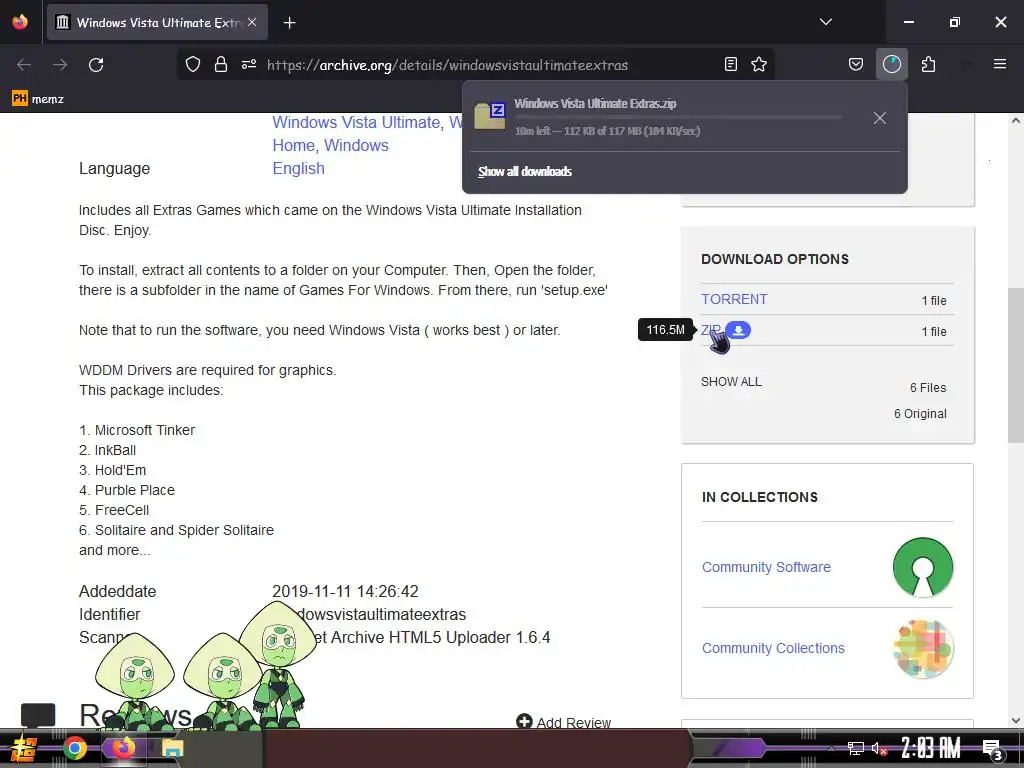This screenshot has height=768, width=1024.
Task: Click the page vertical scrollbar thumb
Action: [x=1016, y=365]
